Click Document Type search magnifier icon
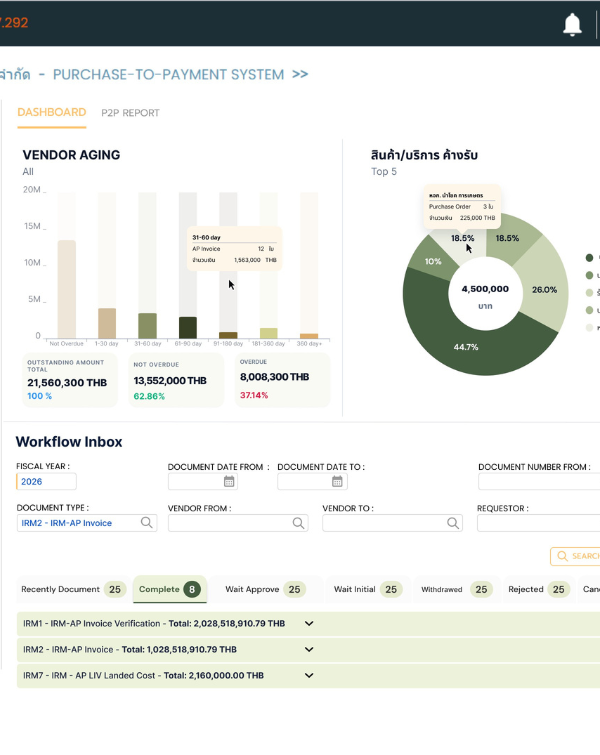 146,522
